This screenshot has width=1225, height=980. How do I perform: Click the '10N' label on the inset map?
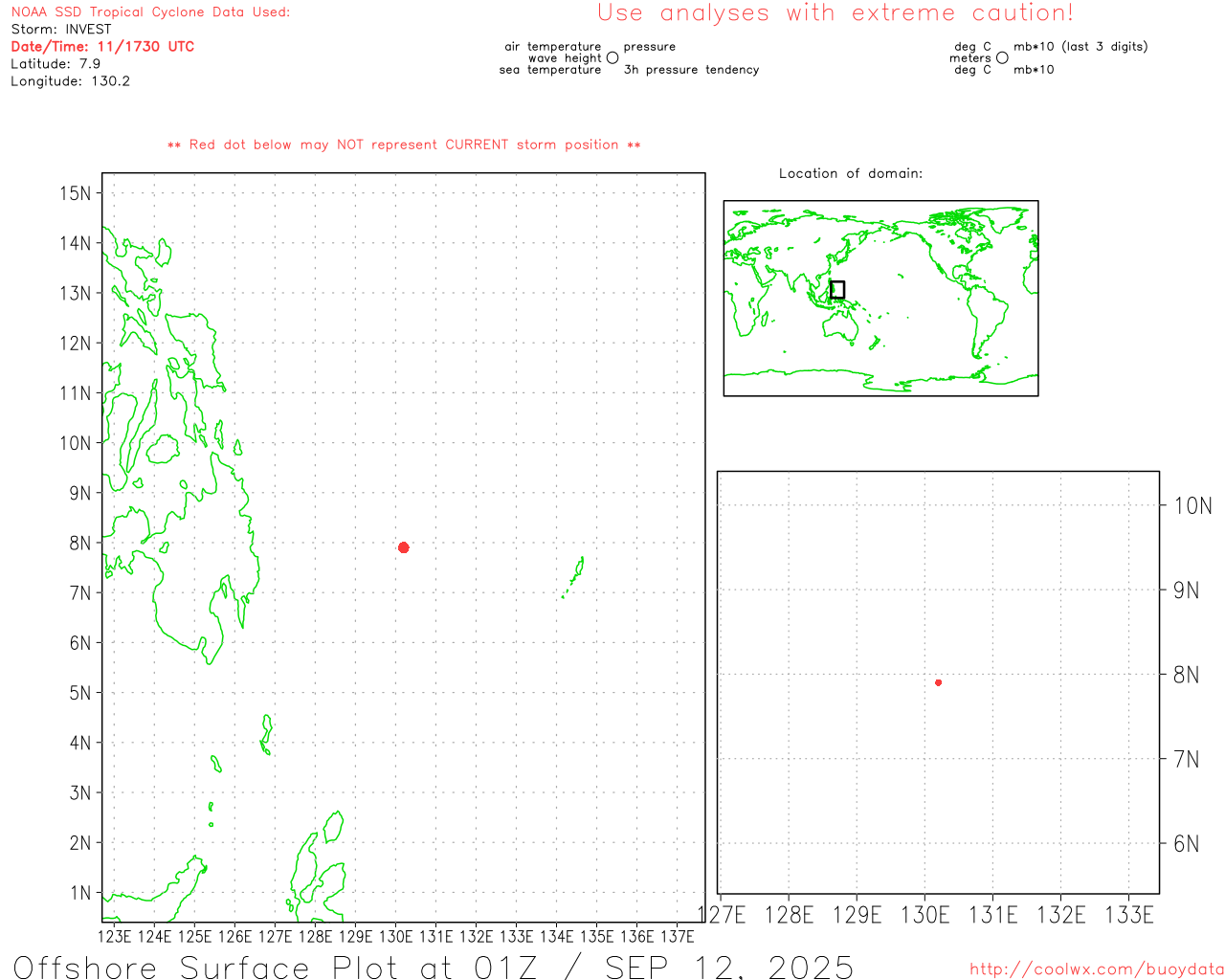[1193, 506]
